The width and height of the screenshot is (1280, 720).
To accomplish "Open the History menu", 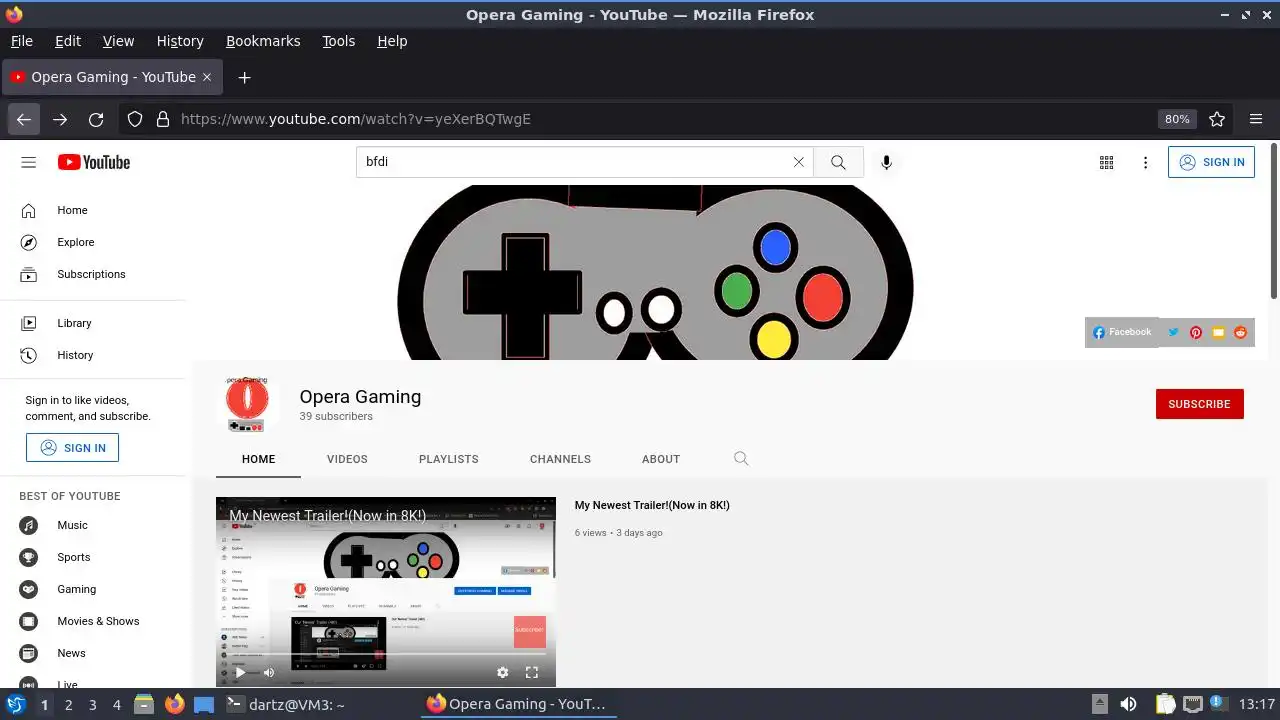I will tap(180, 41).
